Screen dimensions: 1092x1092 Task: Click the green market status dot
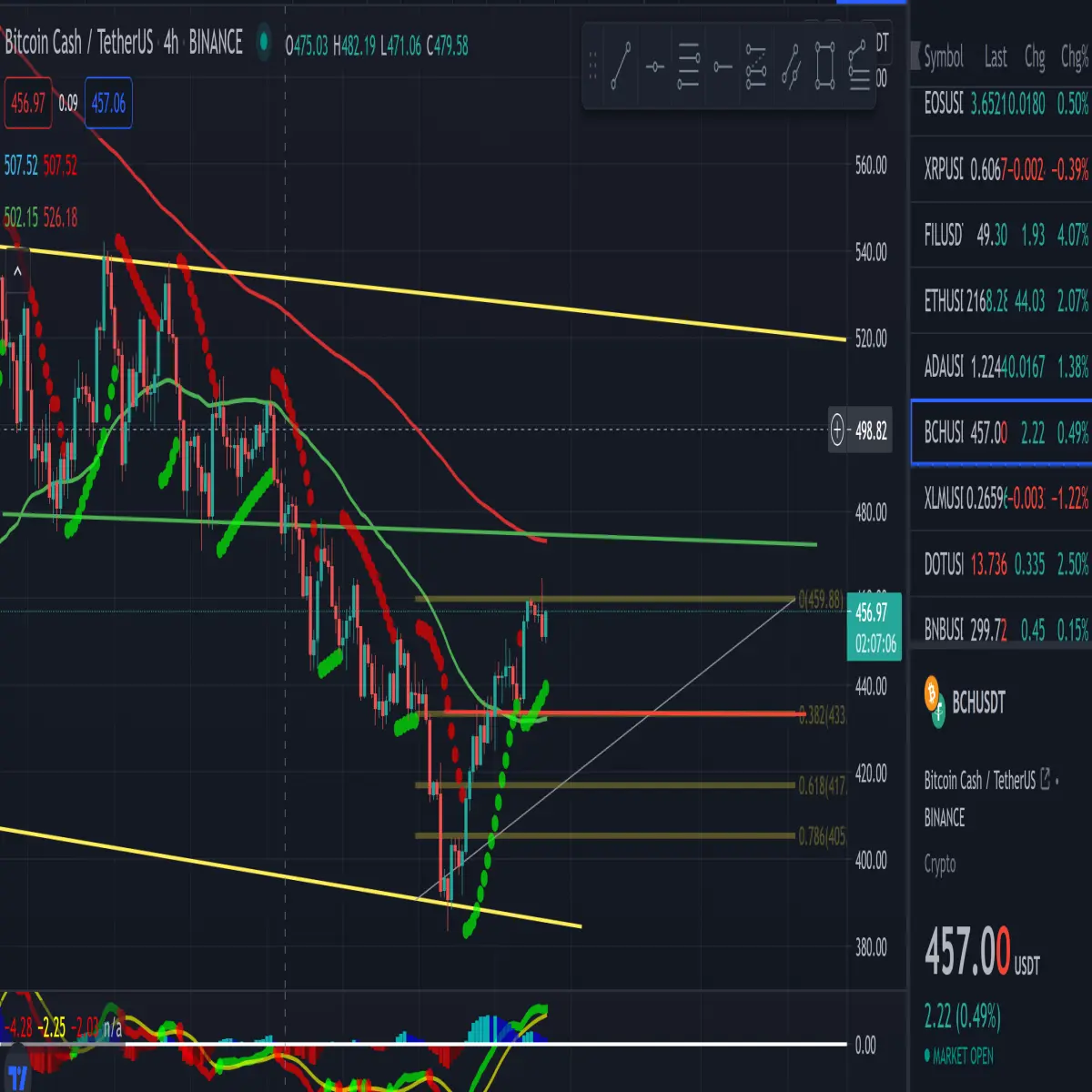click(x=264, y=41)
